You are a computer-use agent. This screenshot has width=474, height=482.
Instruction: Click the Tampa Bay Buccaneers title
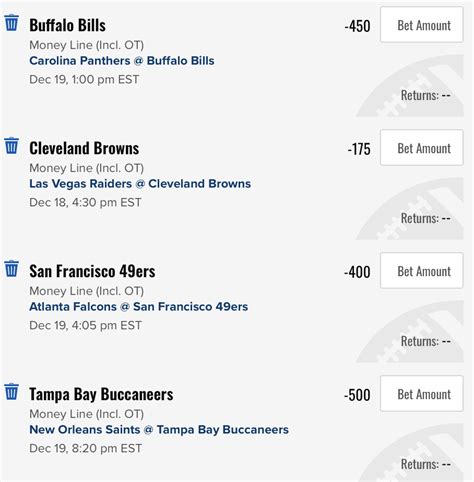pos(101,394)
